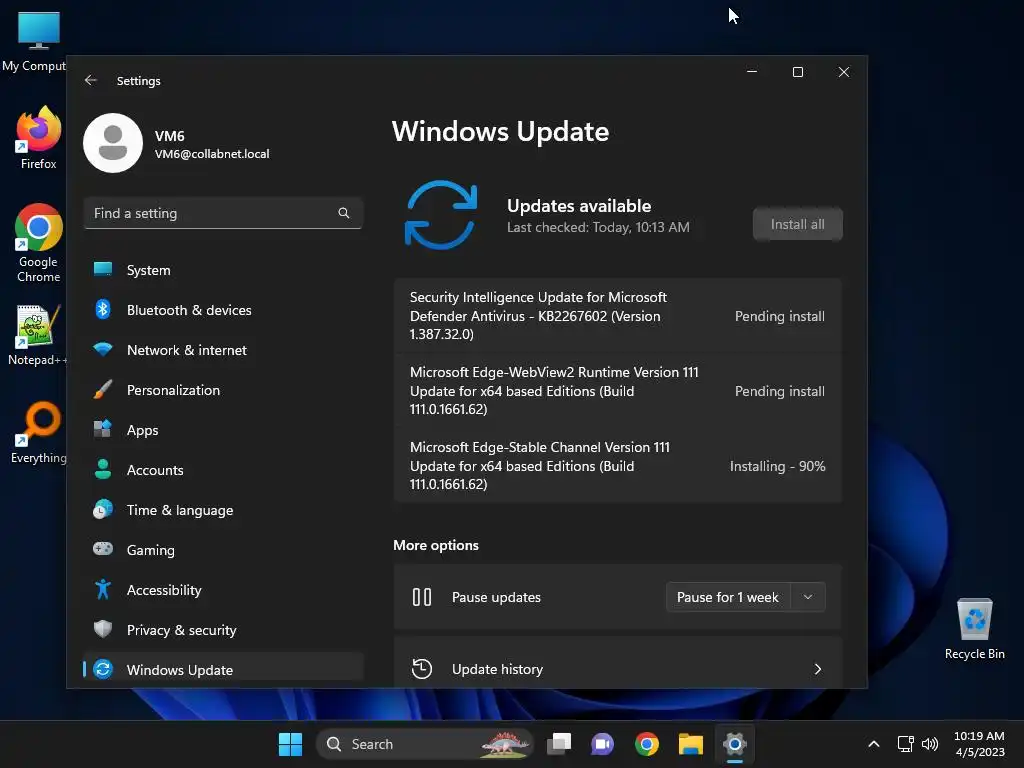The width and height of the screenshot is (1024, 768).
Task: Click the taskbar clock and date
Action: [x=980, y=744]
